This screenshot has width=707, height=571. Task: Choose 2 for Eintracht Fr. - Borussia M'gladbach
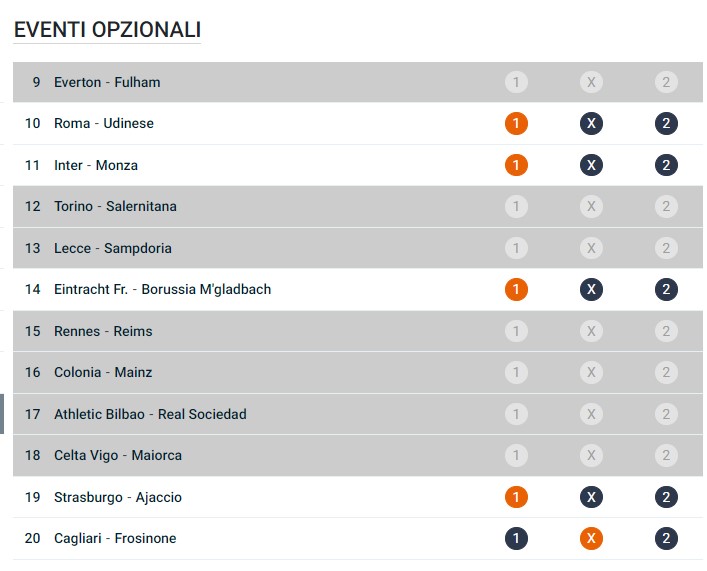667,290
